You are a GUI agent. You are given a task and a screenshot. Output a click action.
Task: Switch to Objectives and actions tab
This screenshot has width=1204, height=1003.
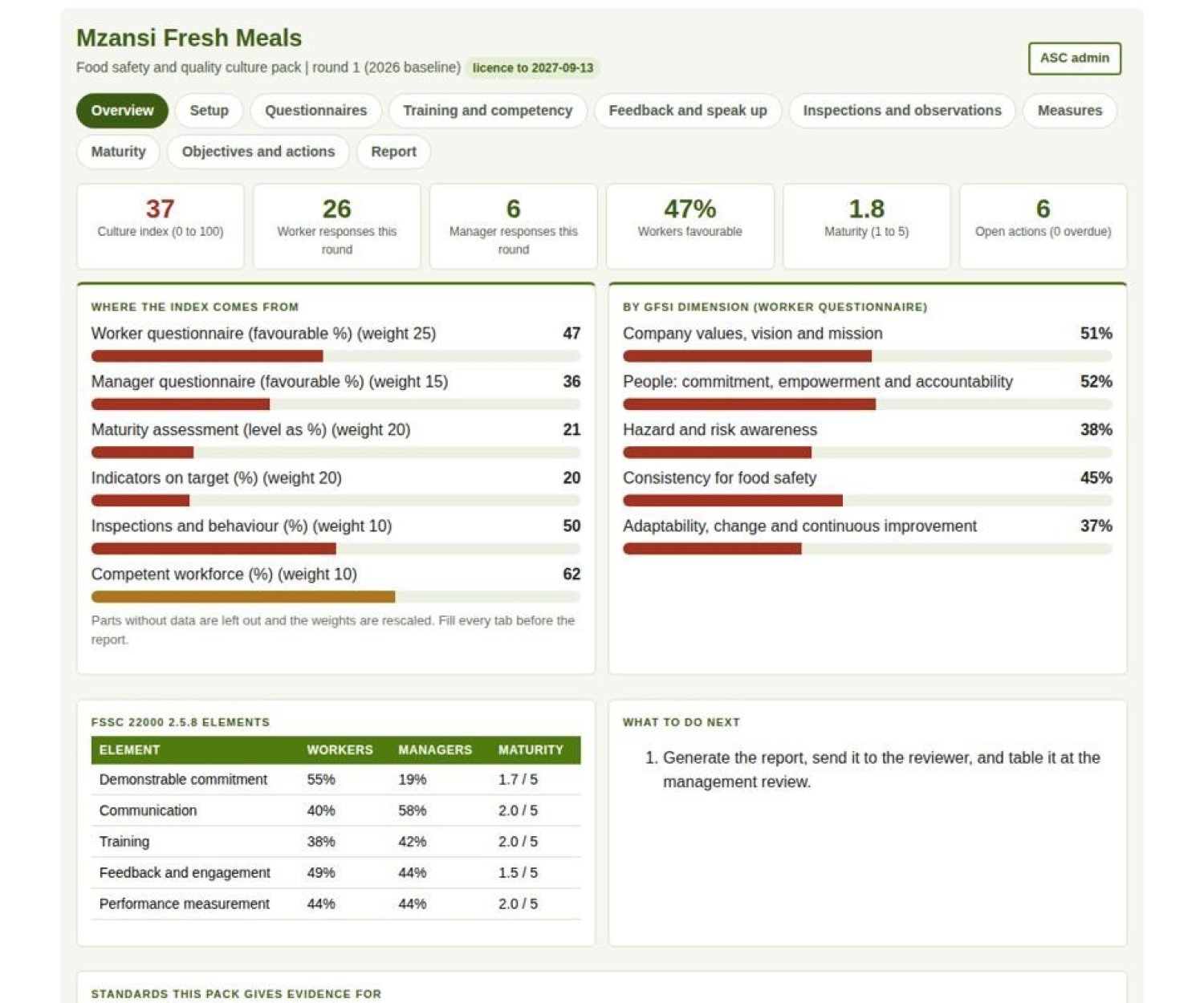(258, 152)
